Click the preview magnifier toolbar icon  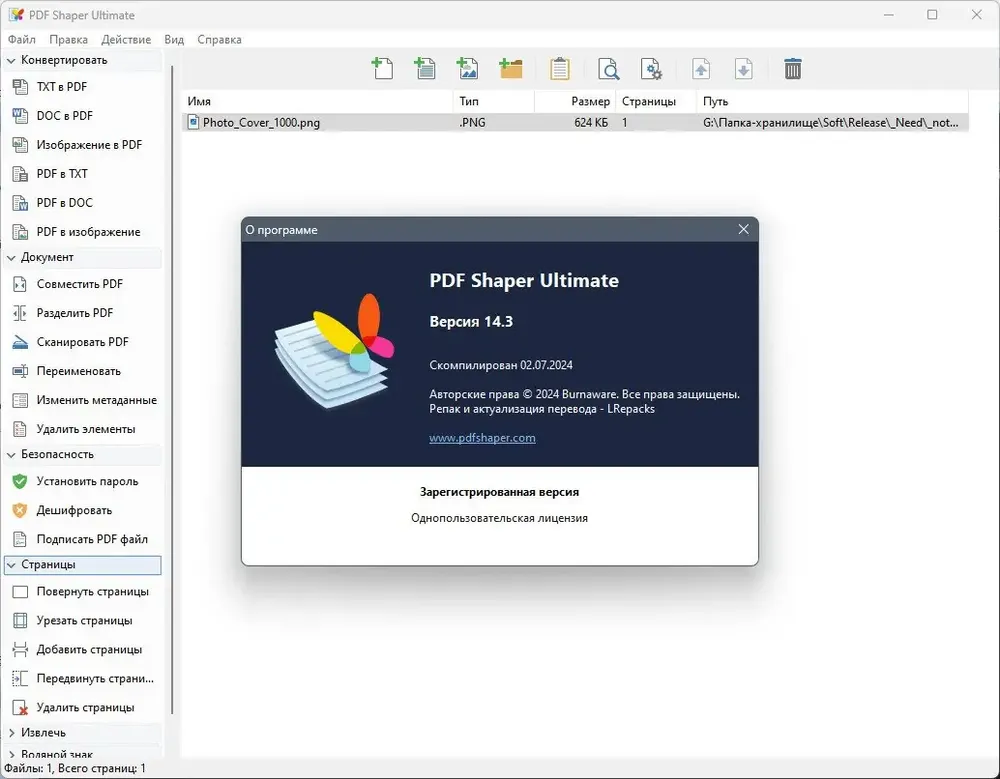pos(608,68)
